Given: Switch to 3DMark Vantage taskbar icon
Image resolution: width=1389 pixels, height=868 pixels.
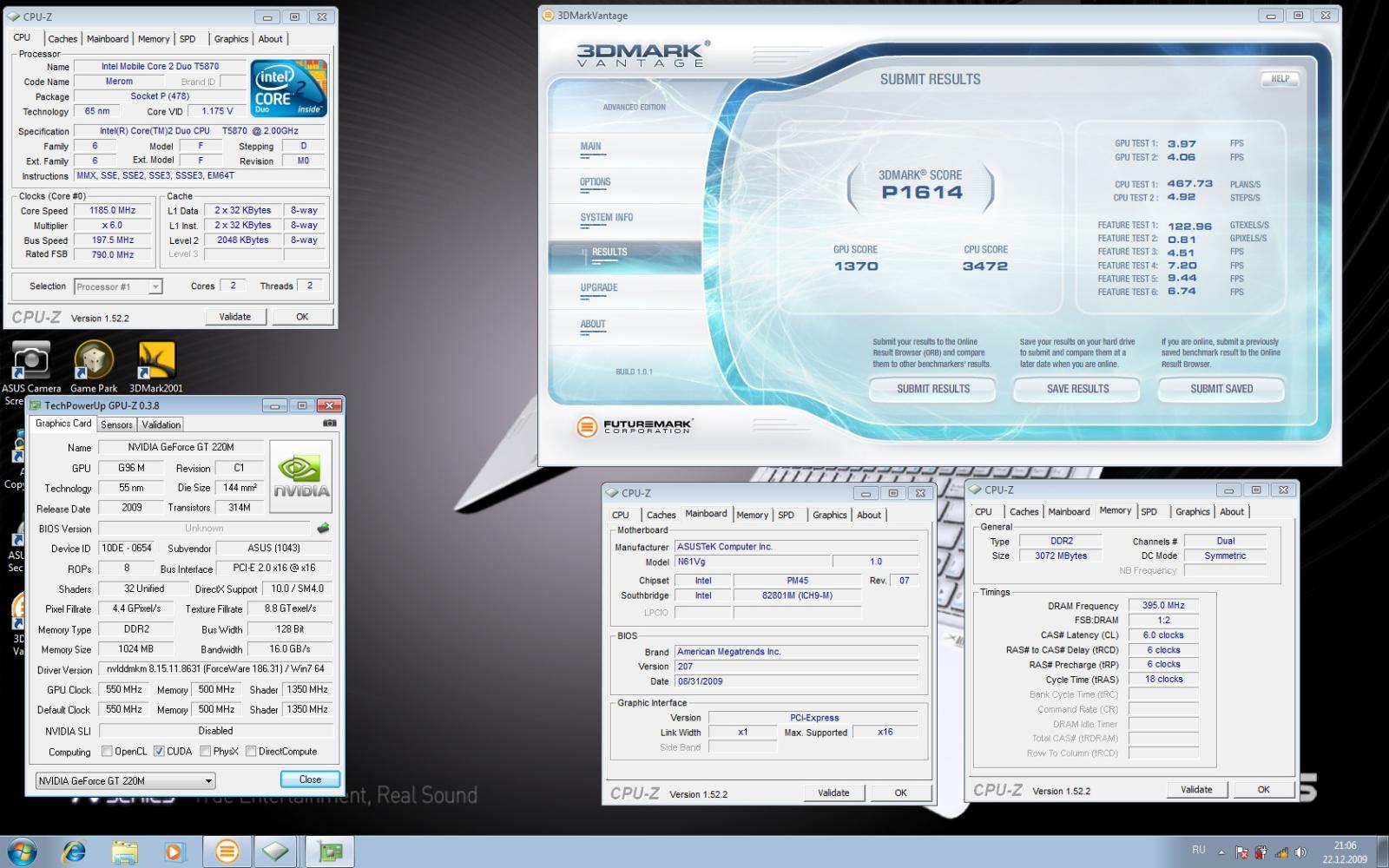Looking at the screenshot, I should [x=227, y=852].
